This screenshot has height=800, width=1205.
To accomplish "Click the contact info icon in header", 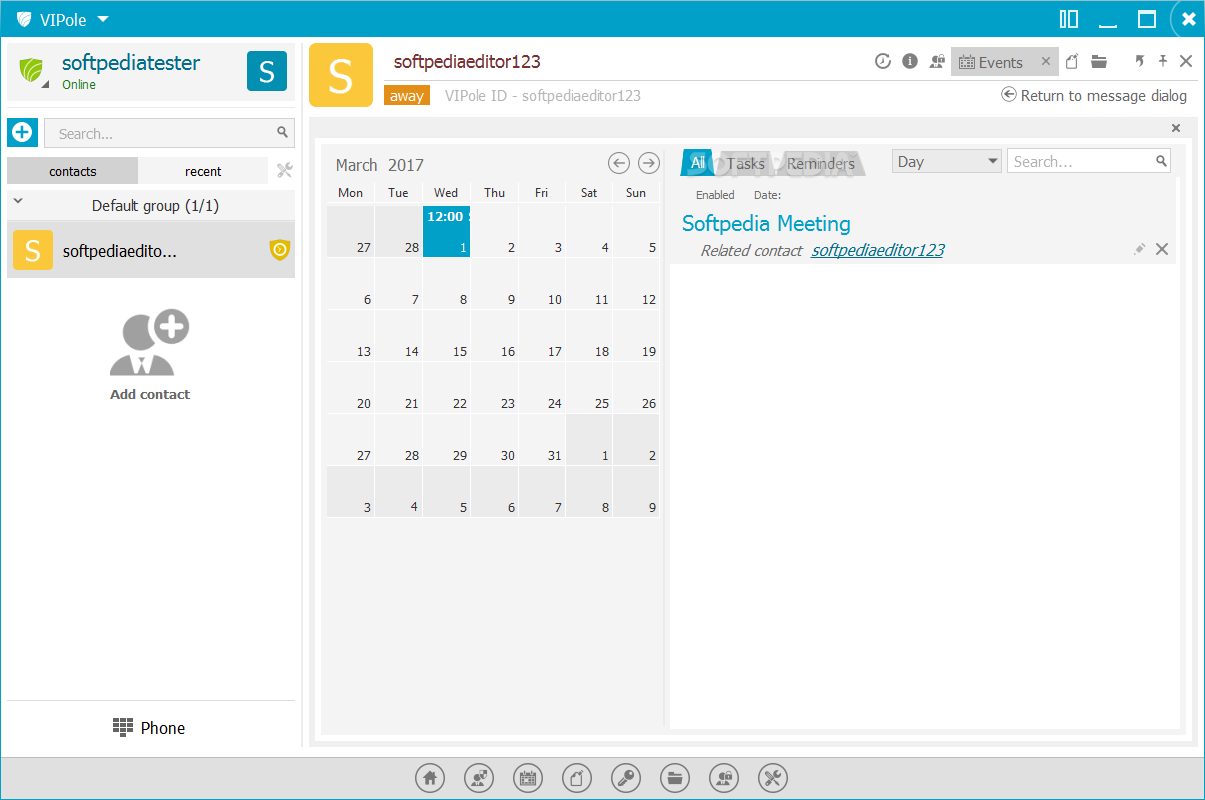I will point(910,61).
